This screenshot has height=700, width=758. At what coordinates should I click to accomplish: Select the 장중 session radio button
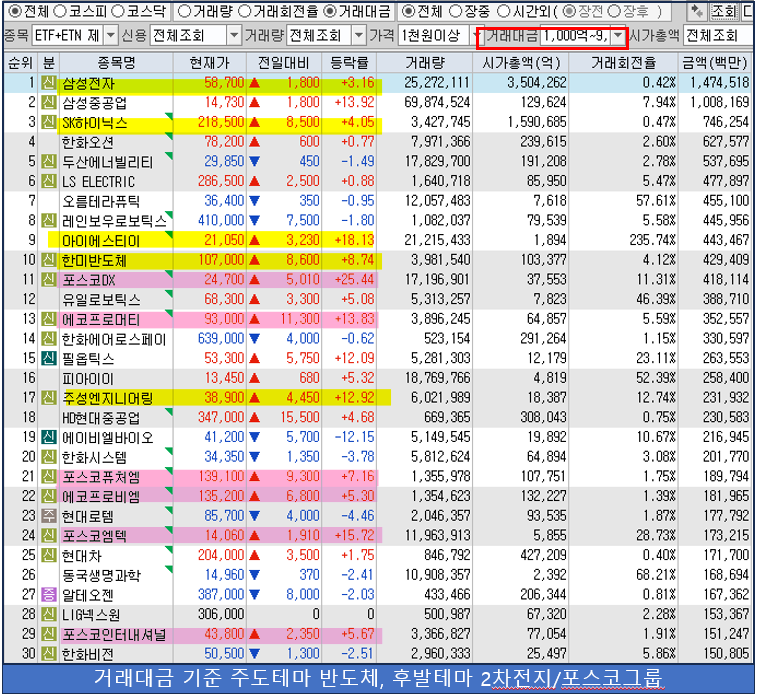pyautogui.click(x=455, y=11)
